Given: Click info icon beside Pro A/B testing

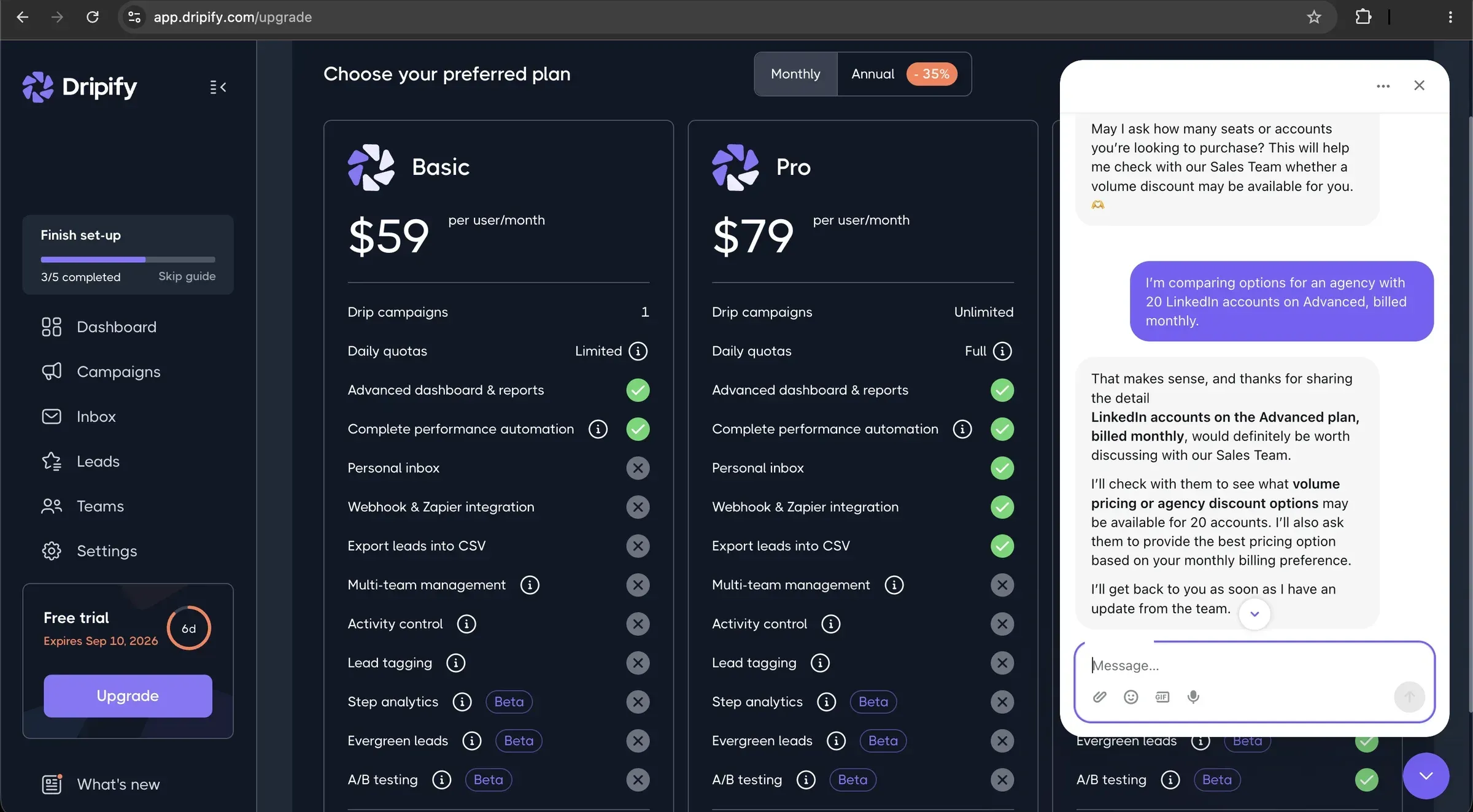Looking at the screenshot, I should pos(806,780).
